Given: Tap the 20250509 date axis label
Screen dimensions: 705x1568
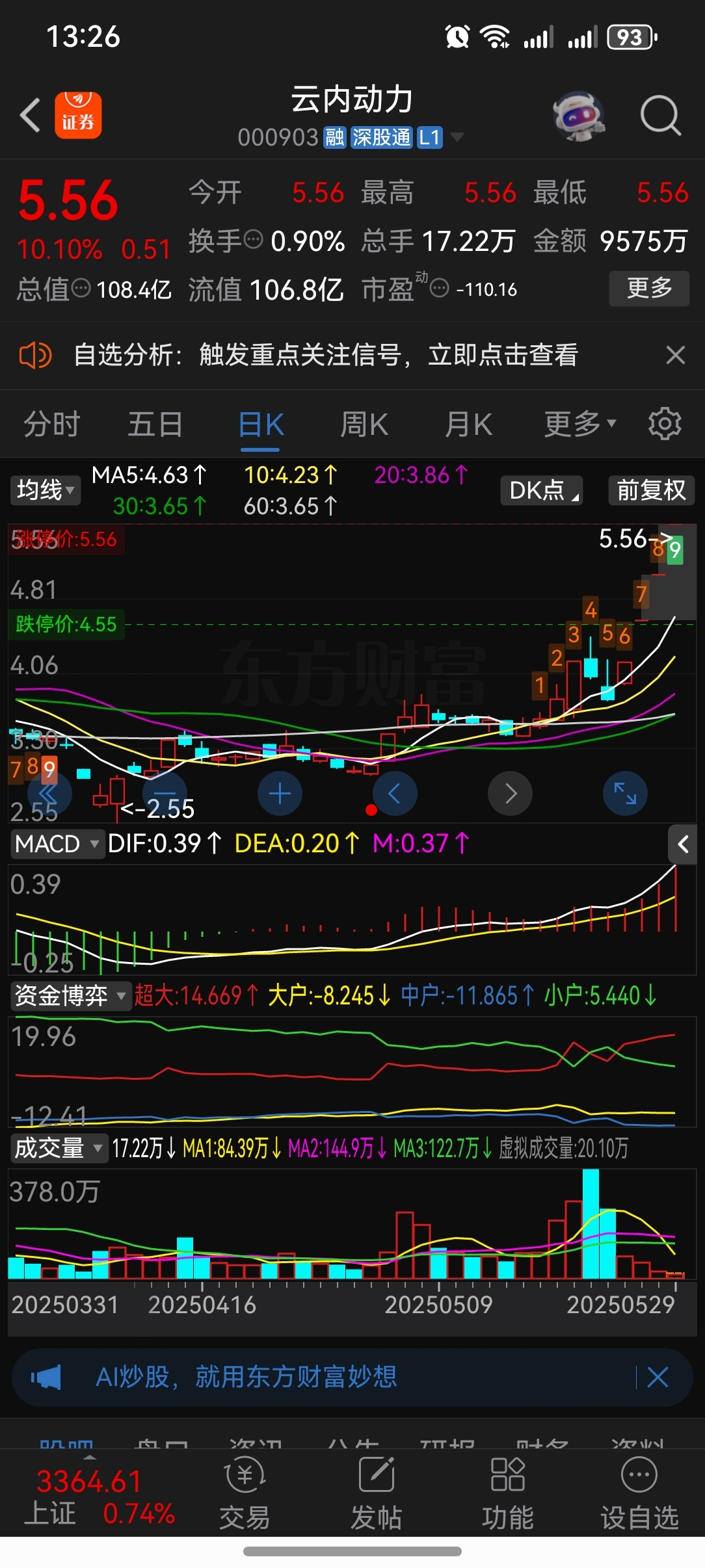Looking at the screenshot, I should click(438, 1305).
